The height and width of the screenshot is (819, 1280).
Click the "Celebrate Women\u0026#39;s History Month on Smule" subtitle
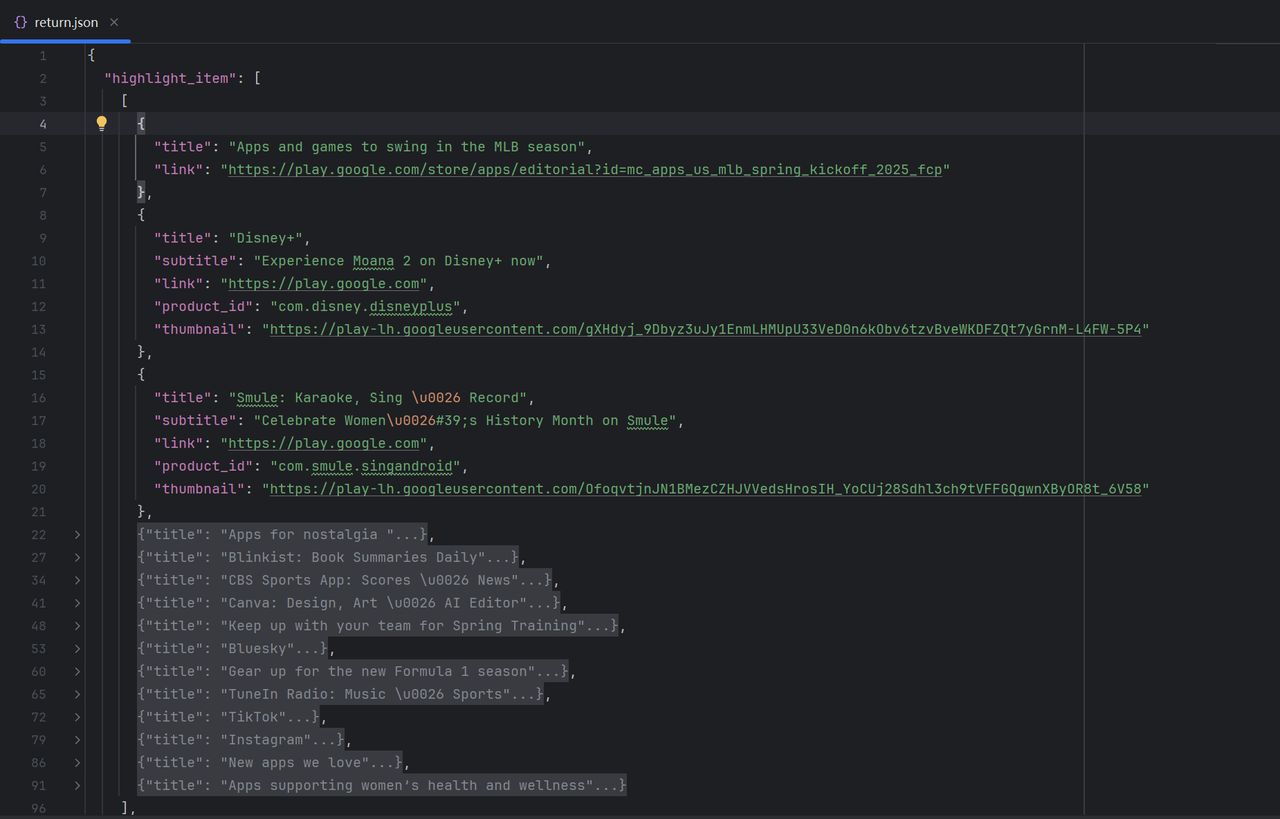(x=465, y=420)
